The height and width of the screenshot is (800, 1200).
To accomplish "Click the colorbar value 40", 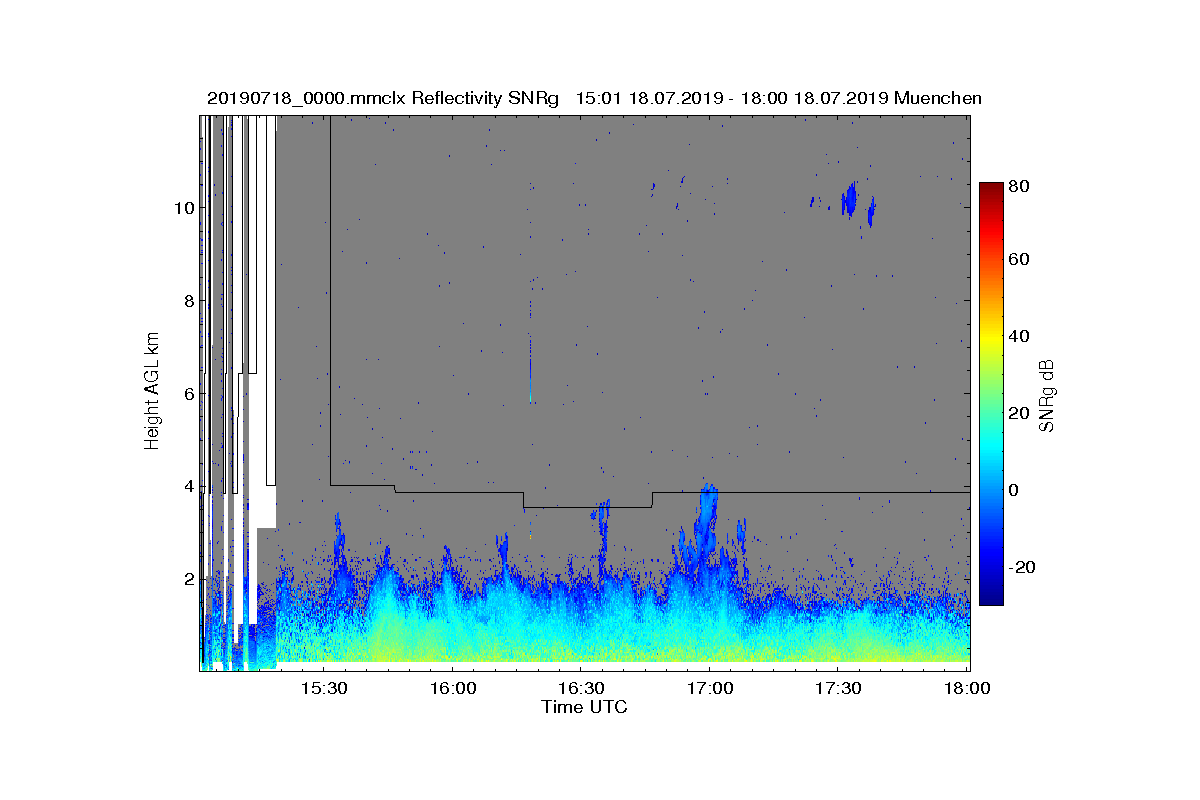I will (1020, 336).
